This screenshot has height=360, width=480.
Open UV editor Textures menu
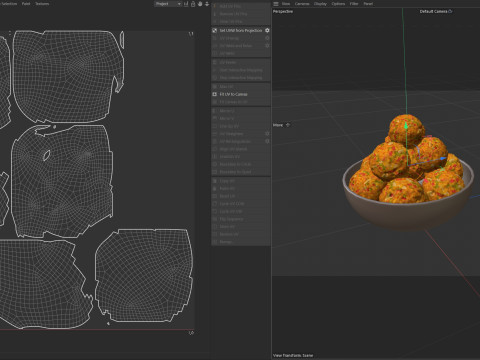click(x=42, y=4)
